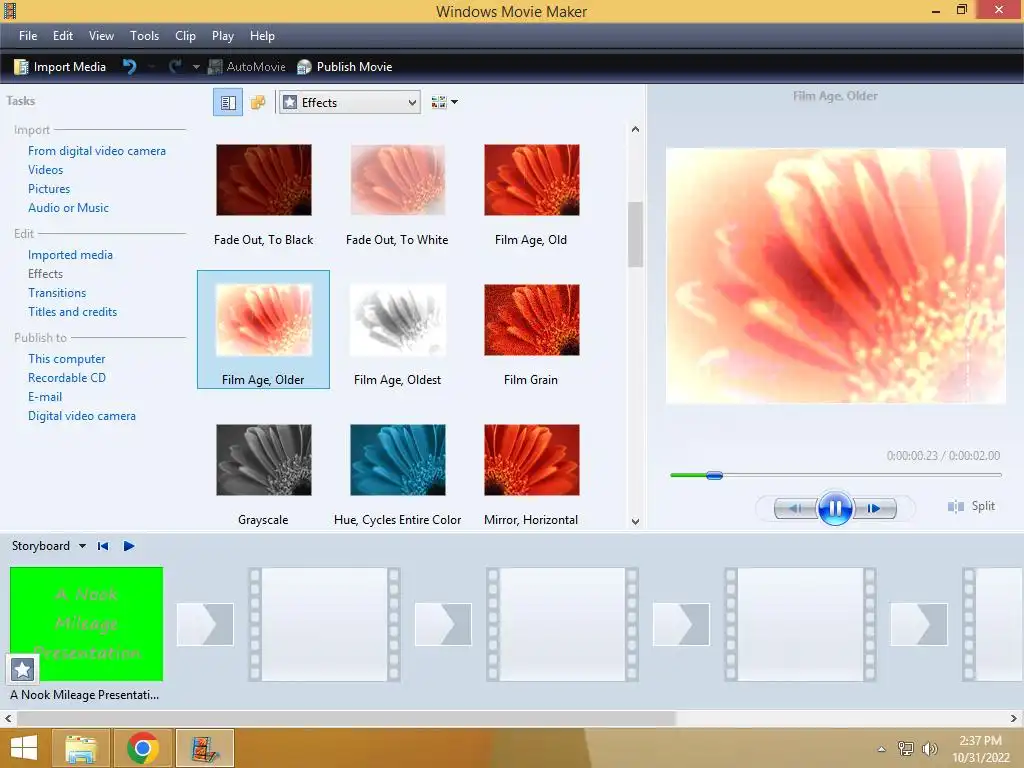Publish to Digital video camera link
Viewport: 1024px width, 768px height.
coord(82,416)
